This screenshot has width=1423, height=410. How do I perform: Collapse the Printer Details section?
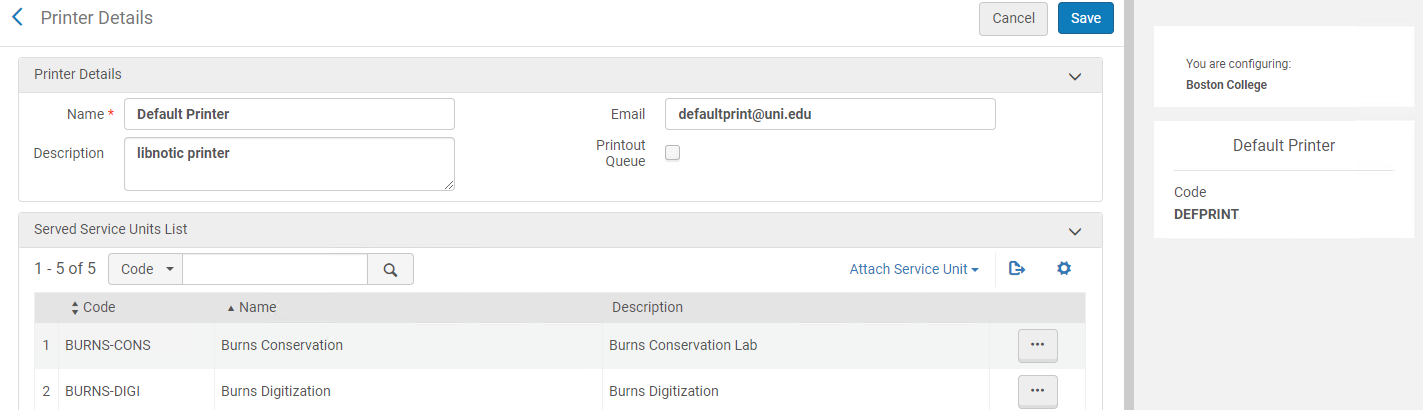coord(1075,76)
